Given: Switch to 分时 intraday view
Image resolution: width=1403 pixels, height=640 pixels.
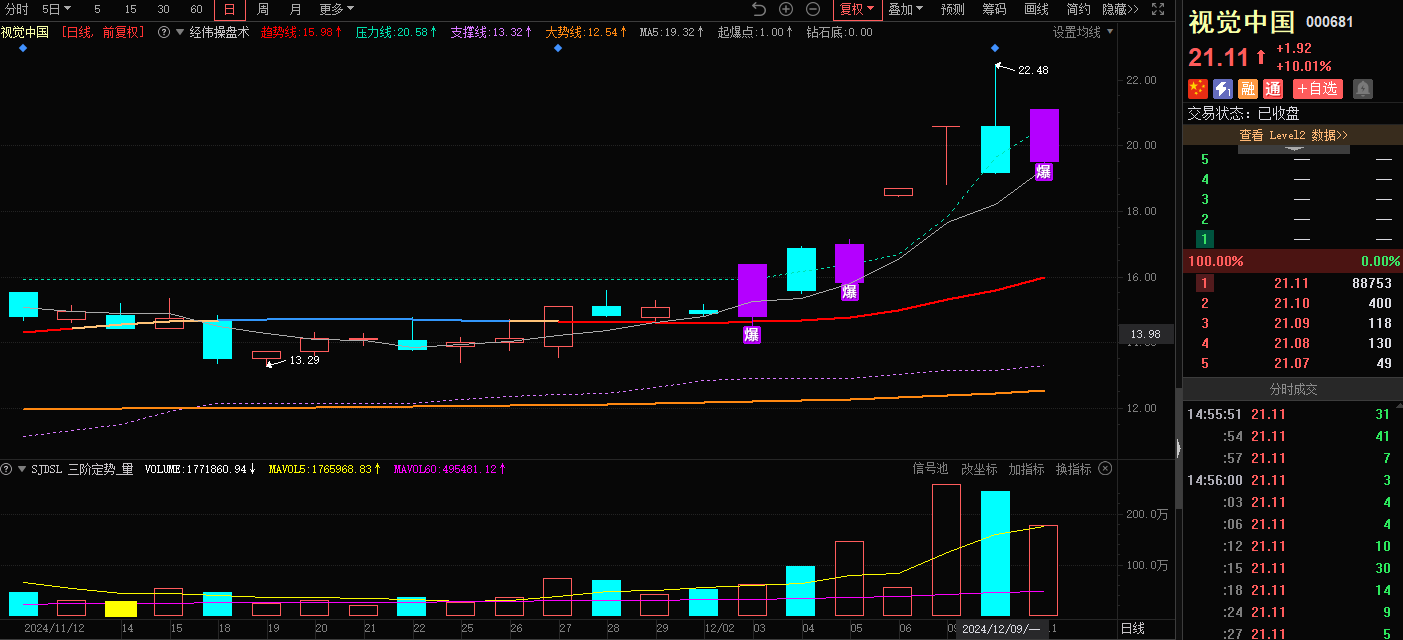Looking at the screenshot, I should [x=16, y=9].
